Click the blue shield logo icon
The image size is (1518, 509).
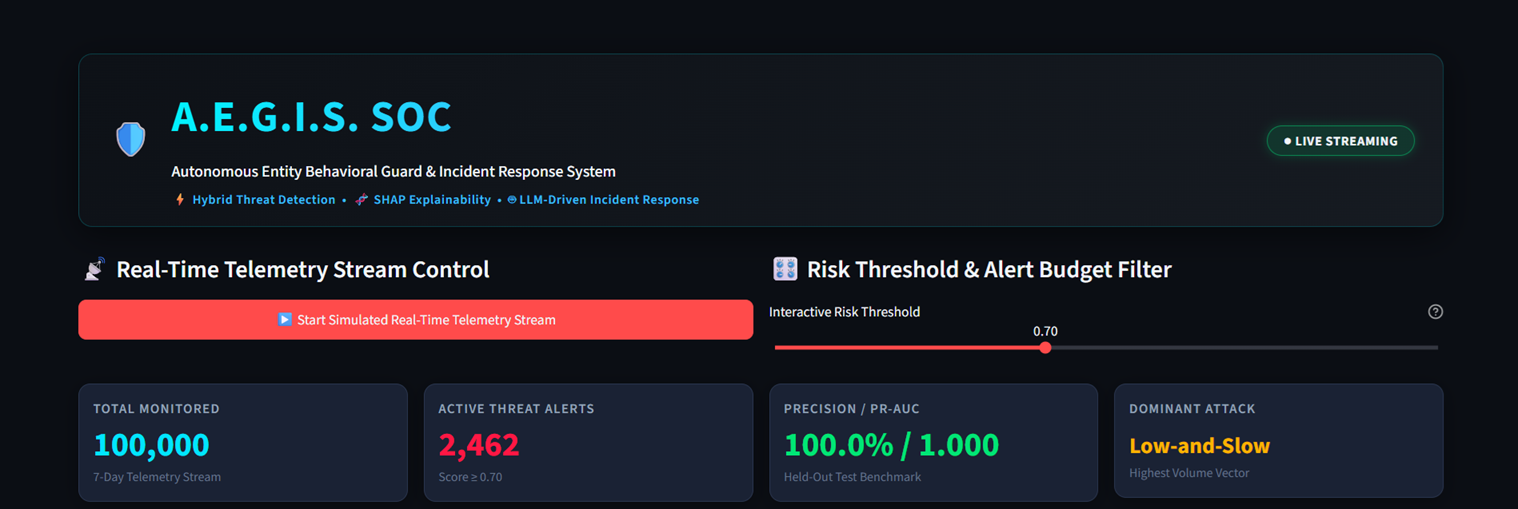131,139
